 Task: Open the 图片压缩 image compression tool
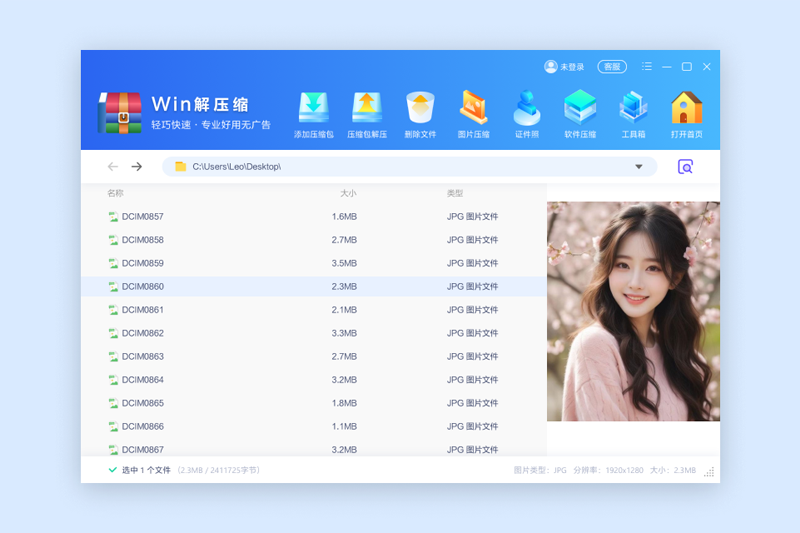pyautogui.click(x=473, y=112)
